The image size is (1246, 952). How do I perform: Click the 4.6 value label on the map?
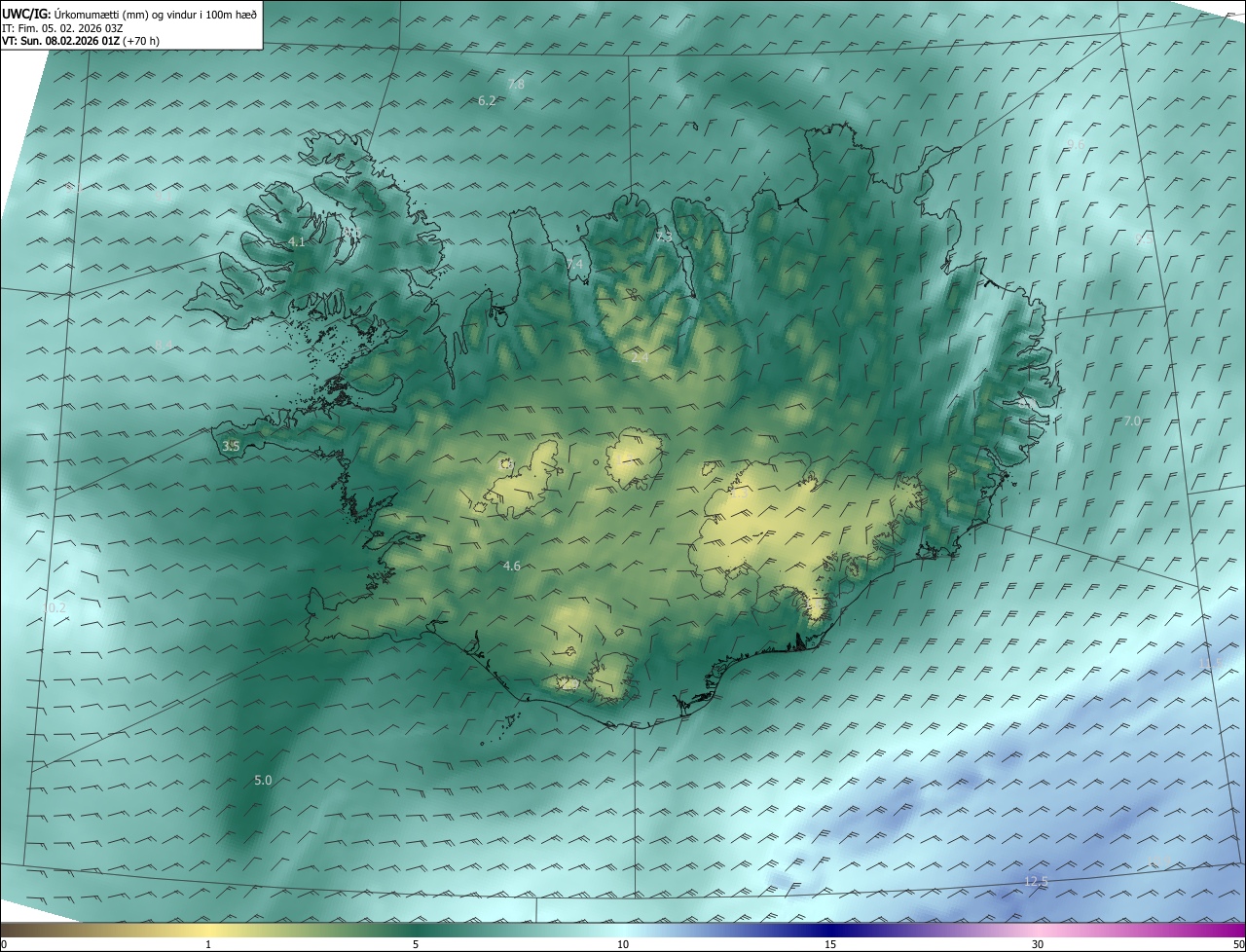pyautogui.click(x=511, y=566)
